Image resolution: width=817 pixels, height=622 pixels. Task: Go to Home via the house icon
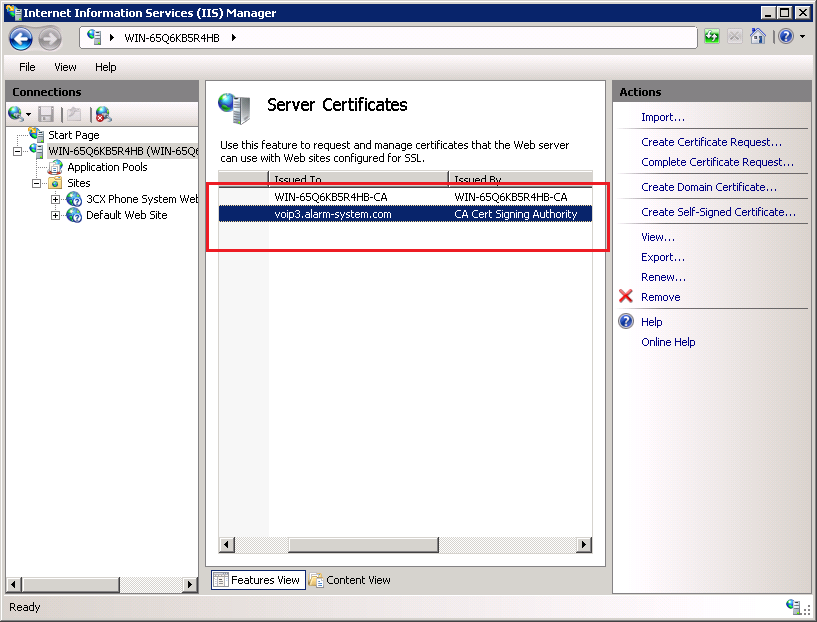(758, 36)
